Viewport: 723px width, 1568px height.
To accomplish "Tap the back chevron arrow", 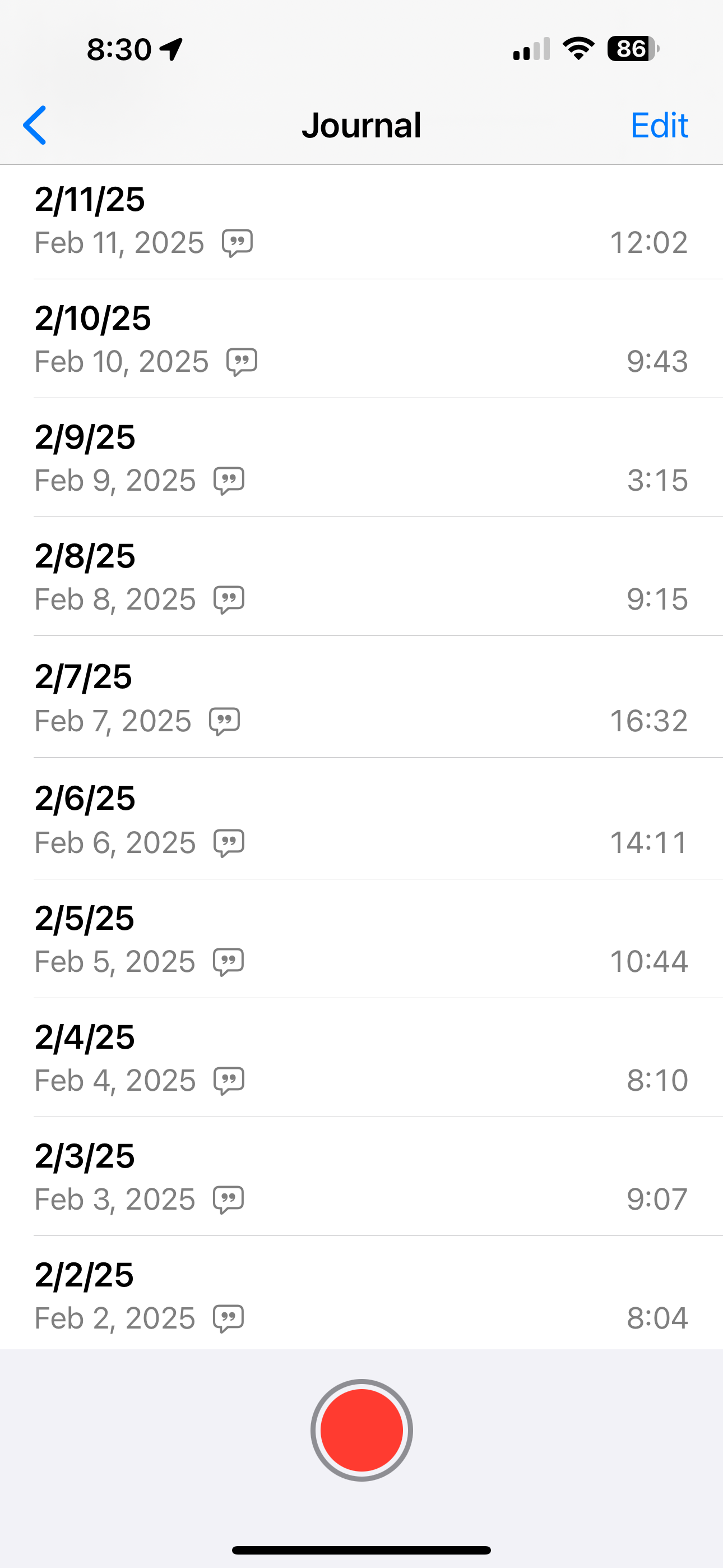I will tap(35, 126).
